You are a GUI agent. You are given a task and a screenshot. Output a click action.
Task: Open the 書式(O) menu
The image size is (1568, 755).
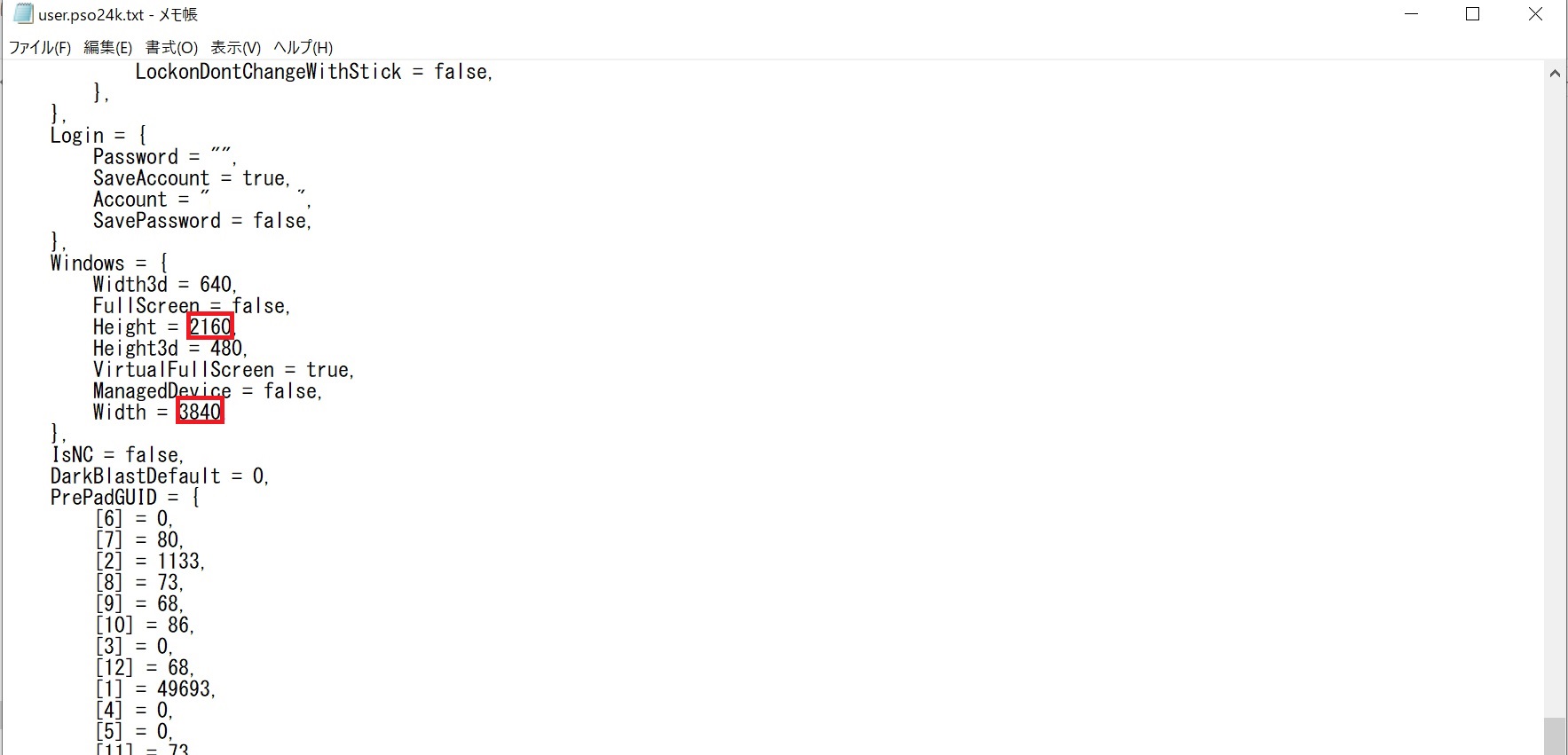click(x=171, y=48)
